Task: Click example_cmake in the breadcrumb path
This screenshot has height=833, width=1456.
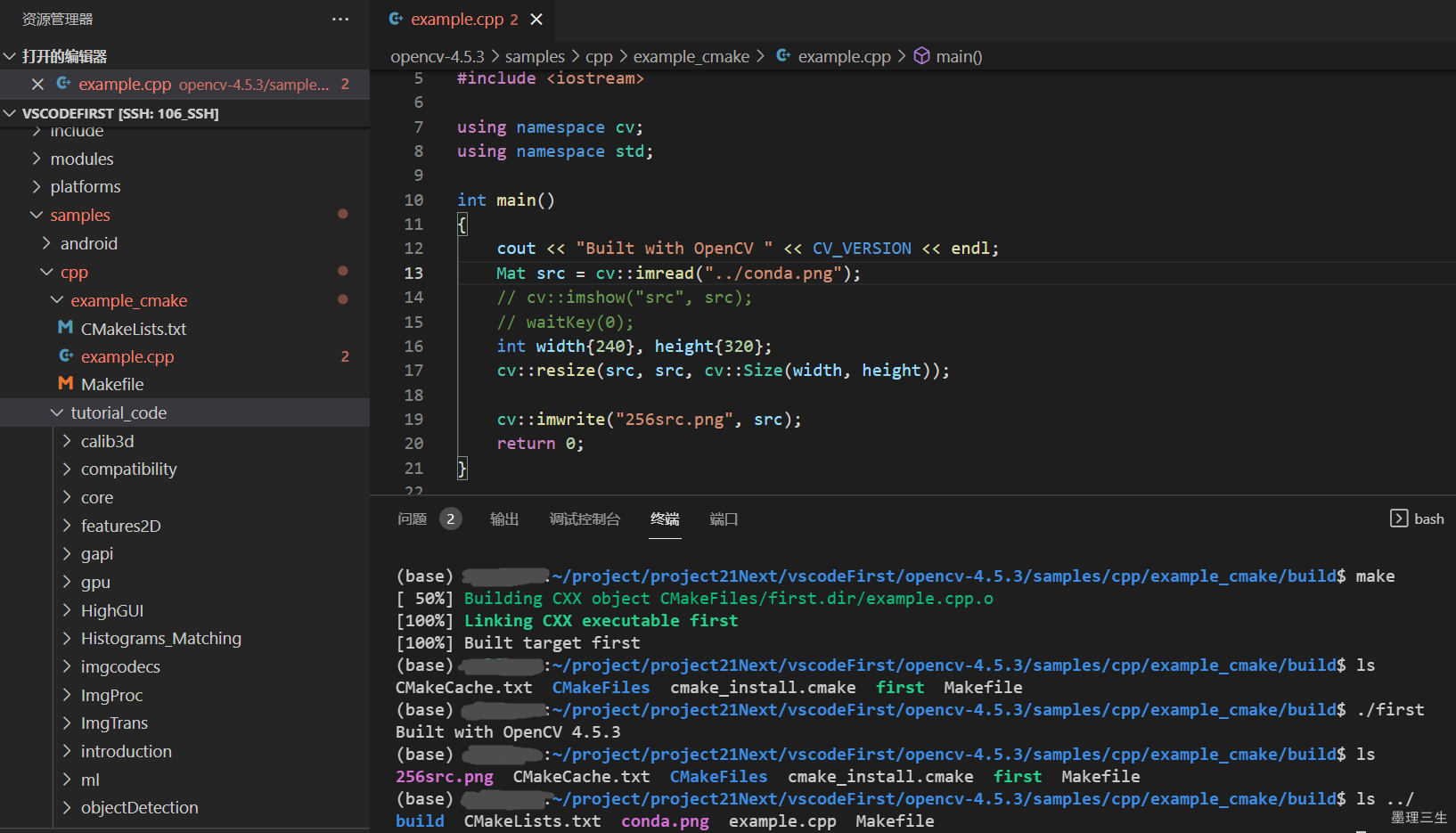Action: coord(691,56)
